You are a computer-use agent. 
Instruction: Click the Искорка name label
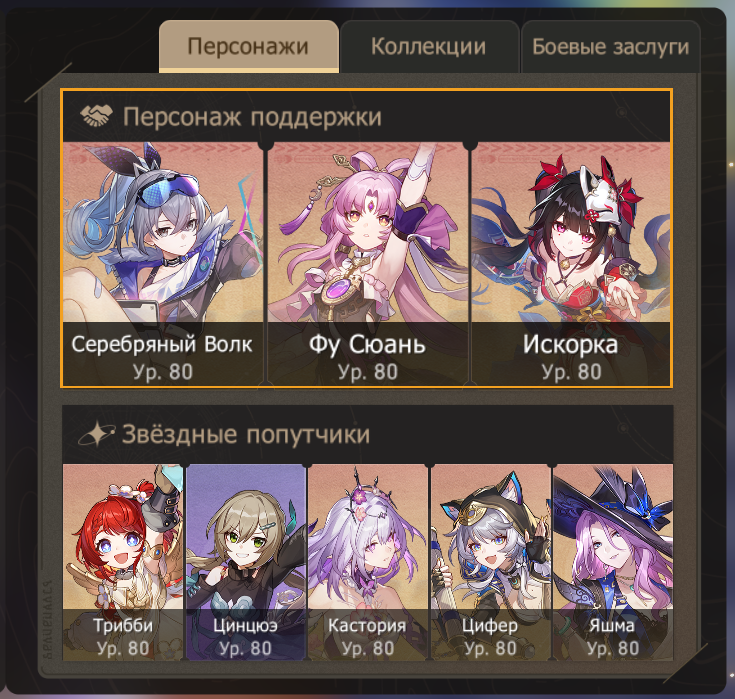point(570,344)
